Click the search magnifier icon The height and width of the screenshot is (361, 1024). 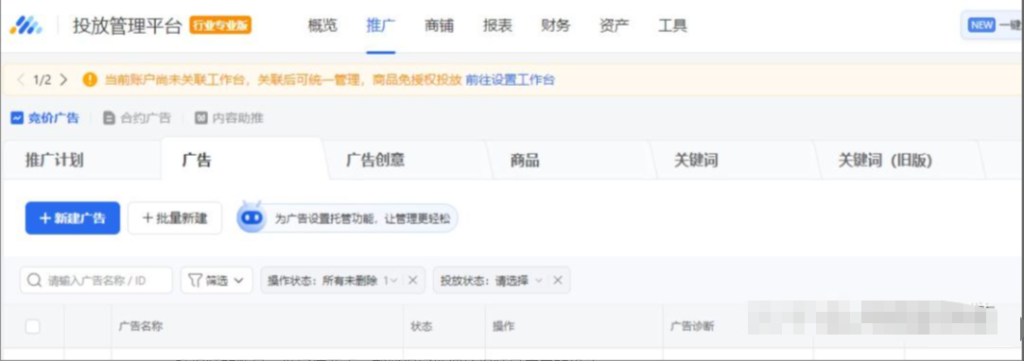(35, 280)
